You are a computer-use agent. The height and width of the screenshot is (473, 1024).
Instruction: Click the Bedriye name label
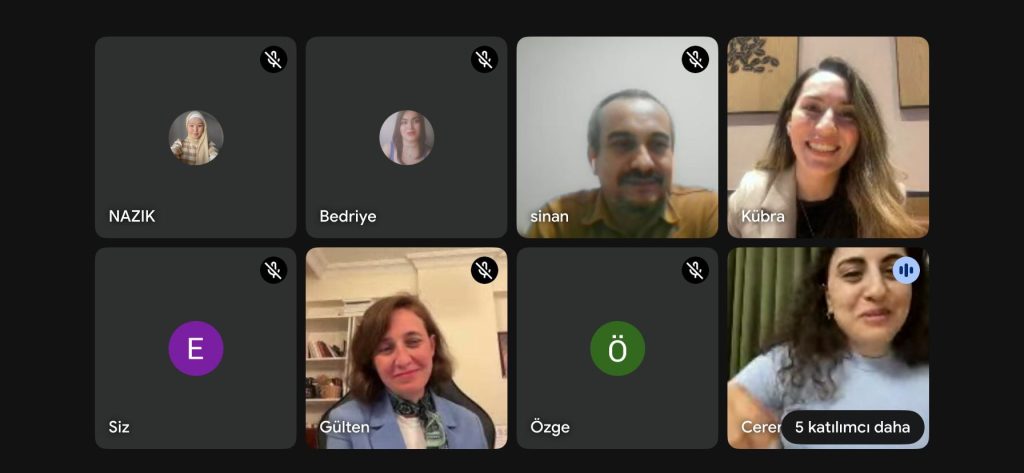coord(347,216)
